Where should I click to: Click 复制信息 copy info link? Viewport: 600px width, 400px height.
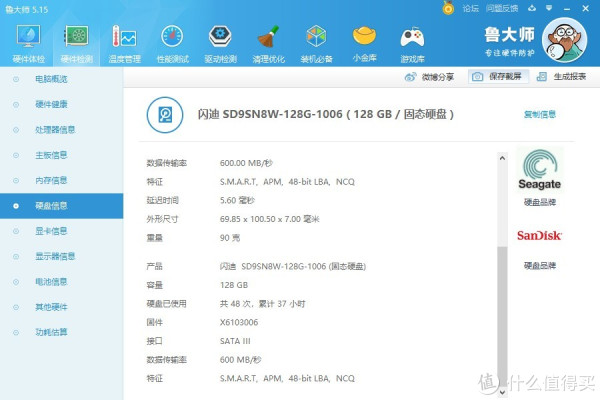click(x=540, y=114)
